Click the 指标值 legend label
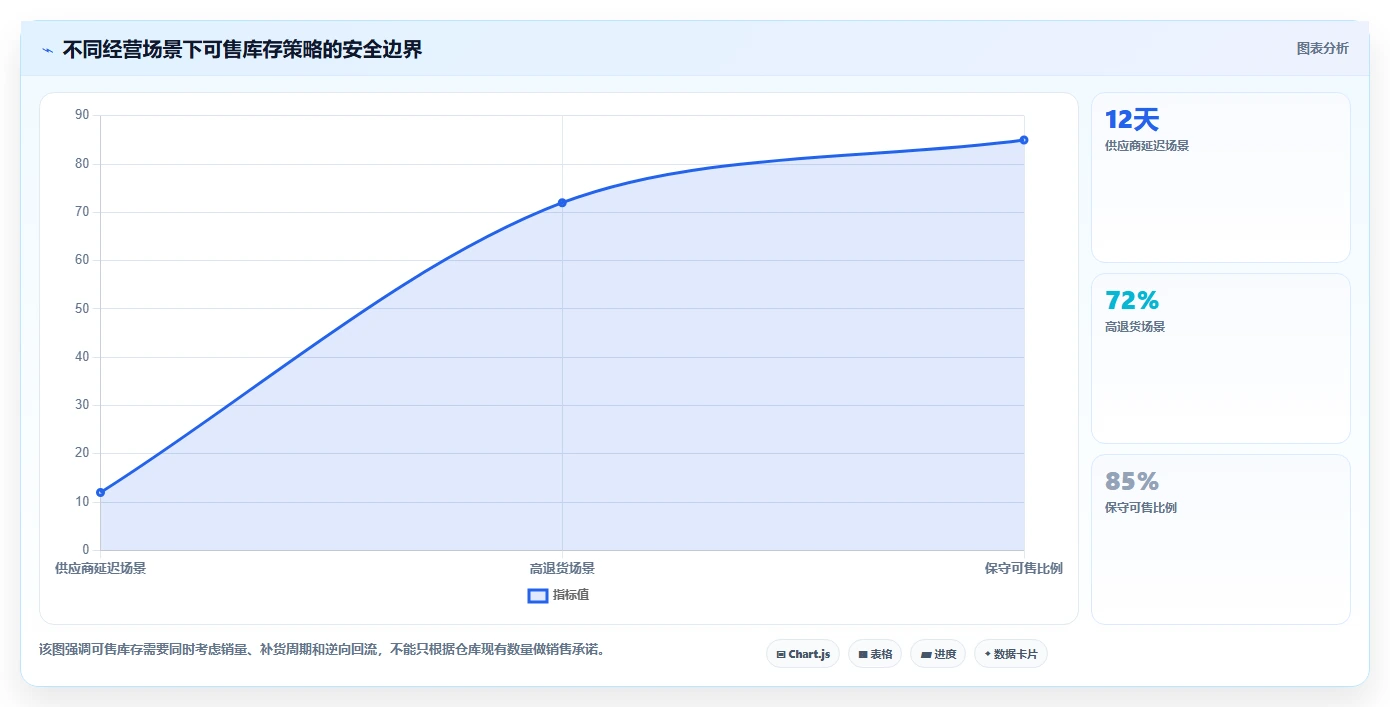The image size is (1390, 707). click(x=571, y=595)
